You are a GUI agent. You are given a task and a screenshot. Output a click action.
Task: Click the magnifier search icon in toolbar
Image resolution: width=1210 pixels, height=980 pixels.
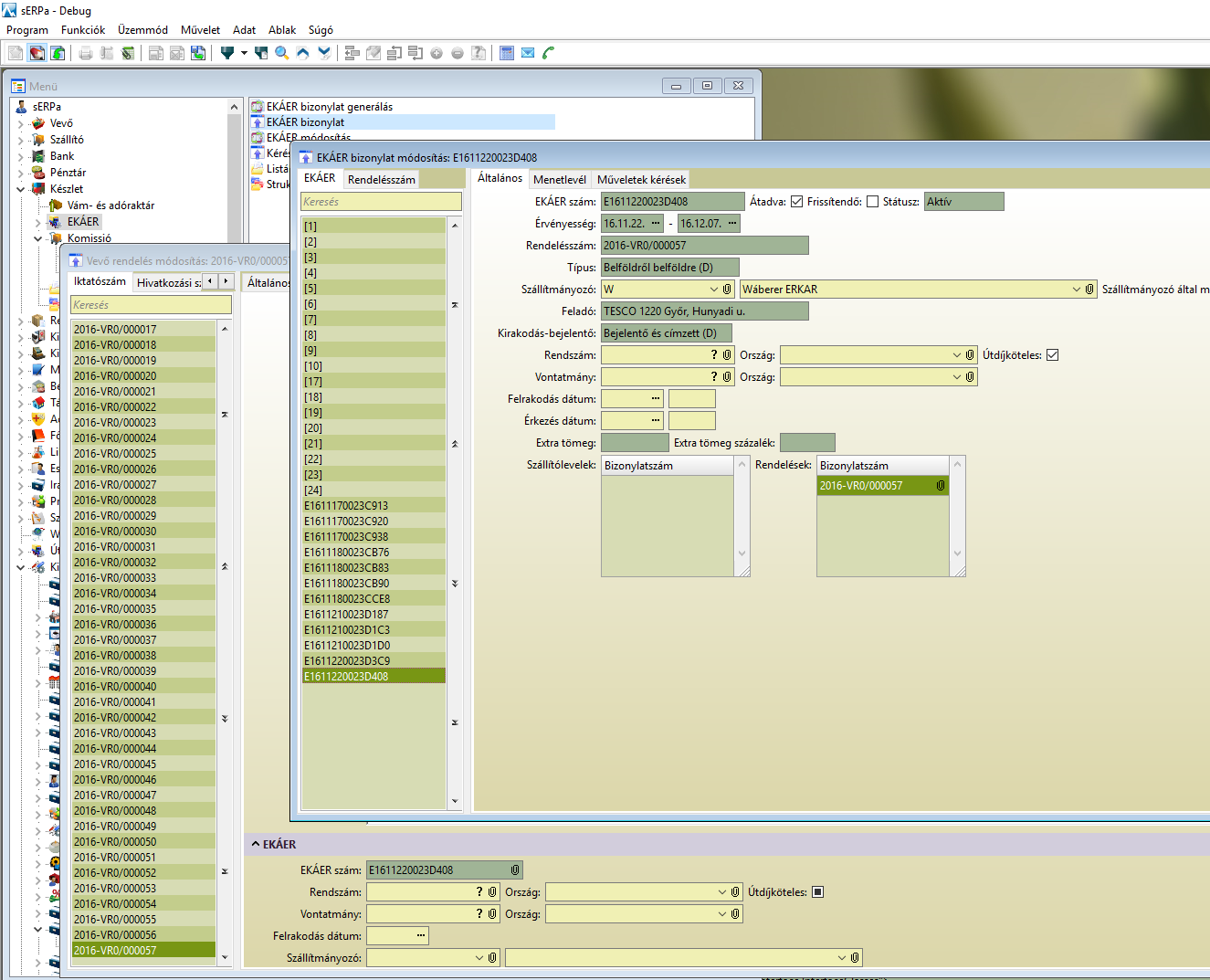(282, 53)
